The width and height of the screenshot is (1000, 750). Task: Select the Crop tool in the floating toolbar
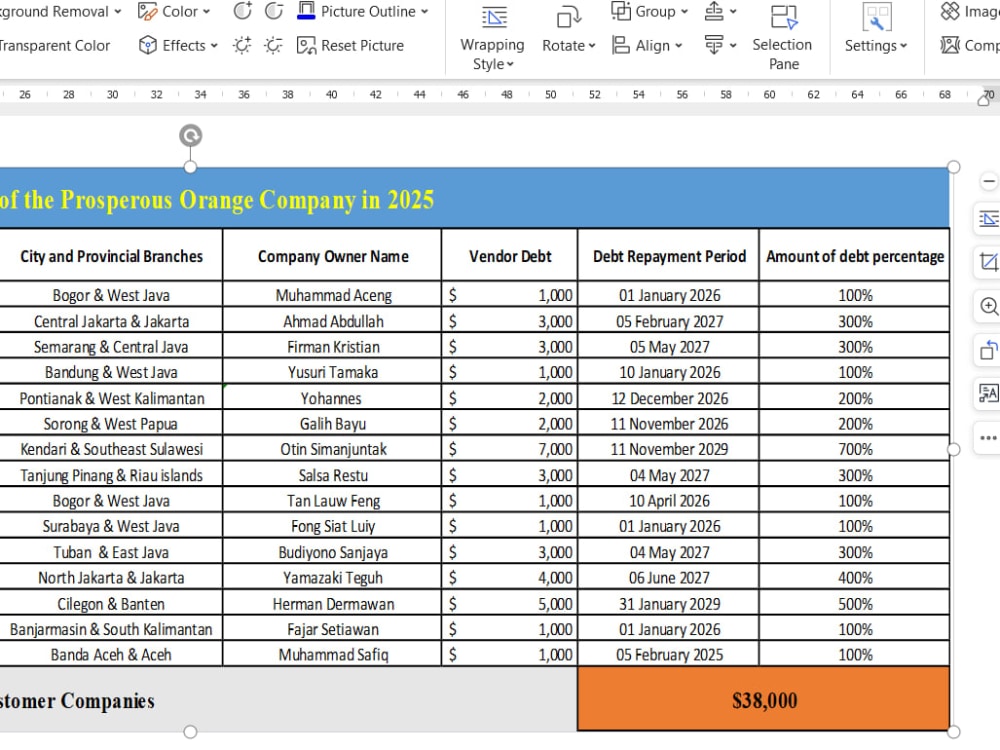(989, 262)
